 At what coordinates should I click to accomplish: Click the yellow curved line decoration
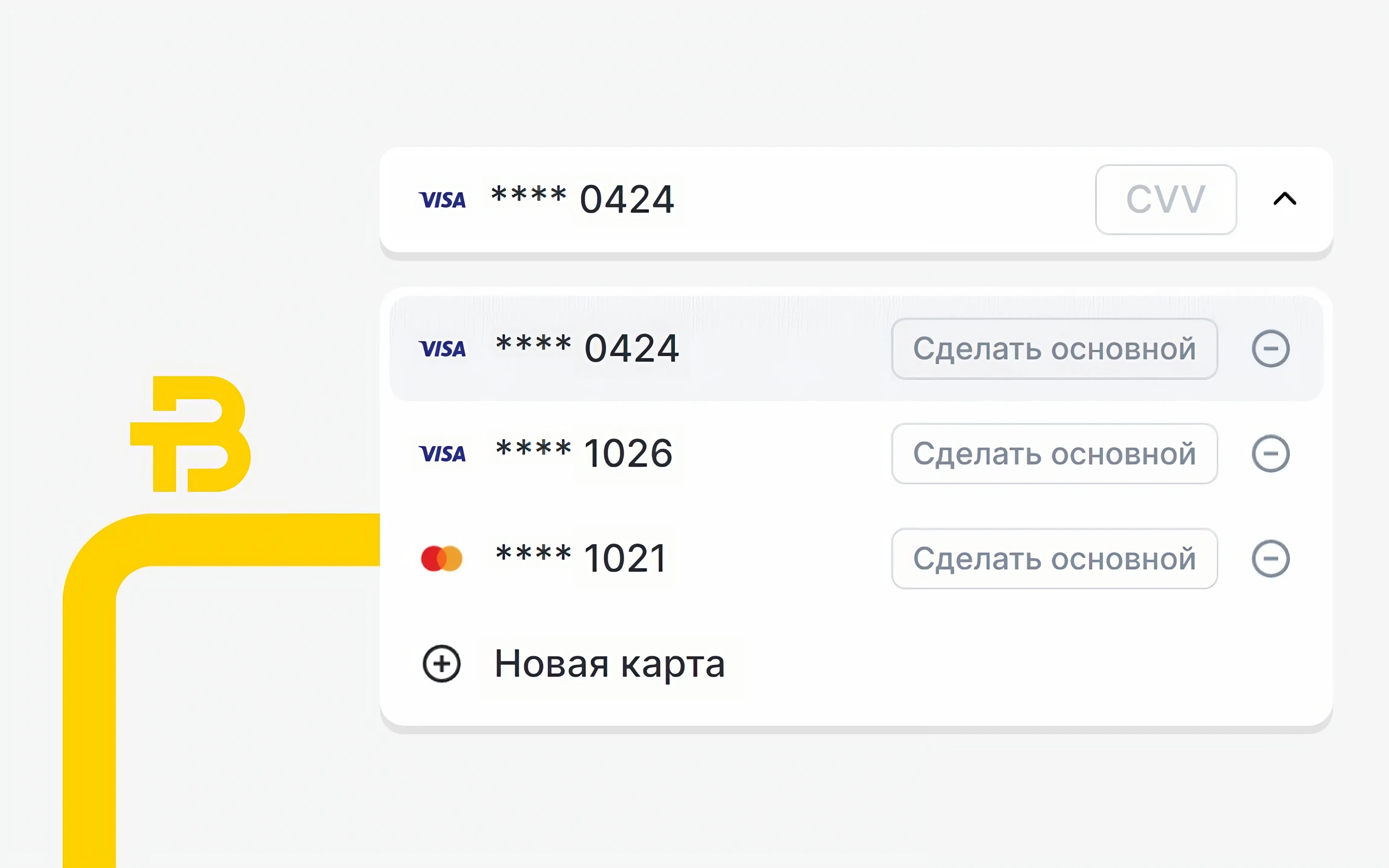point(90,689)
